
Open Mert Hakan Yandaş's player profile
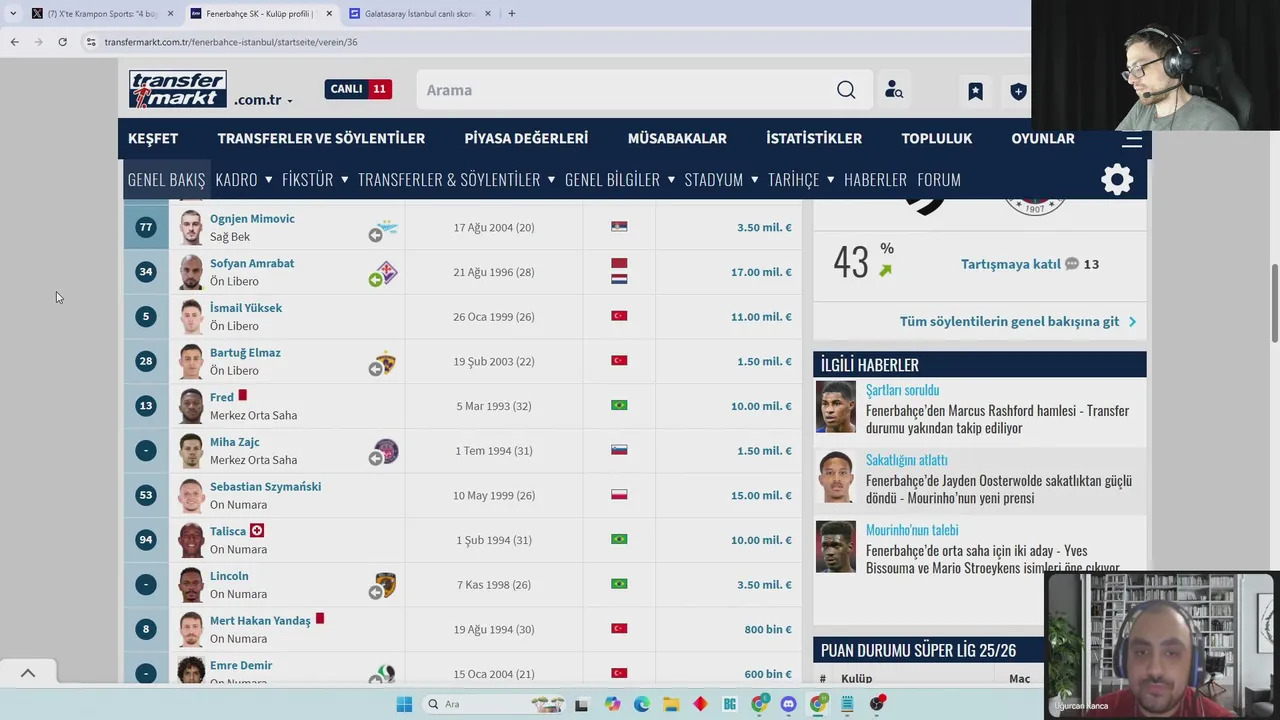click(x=260, y=621)
